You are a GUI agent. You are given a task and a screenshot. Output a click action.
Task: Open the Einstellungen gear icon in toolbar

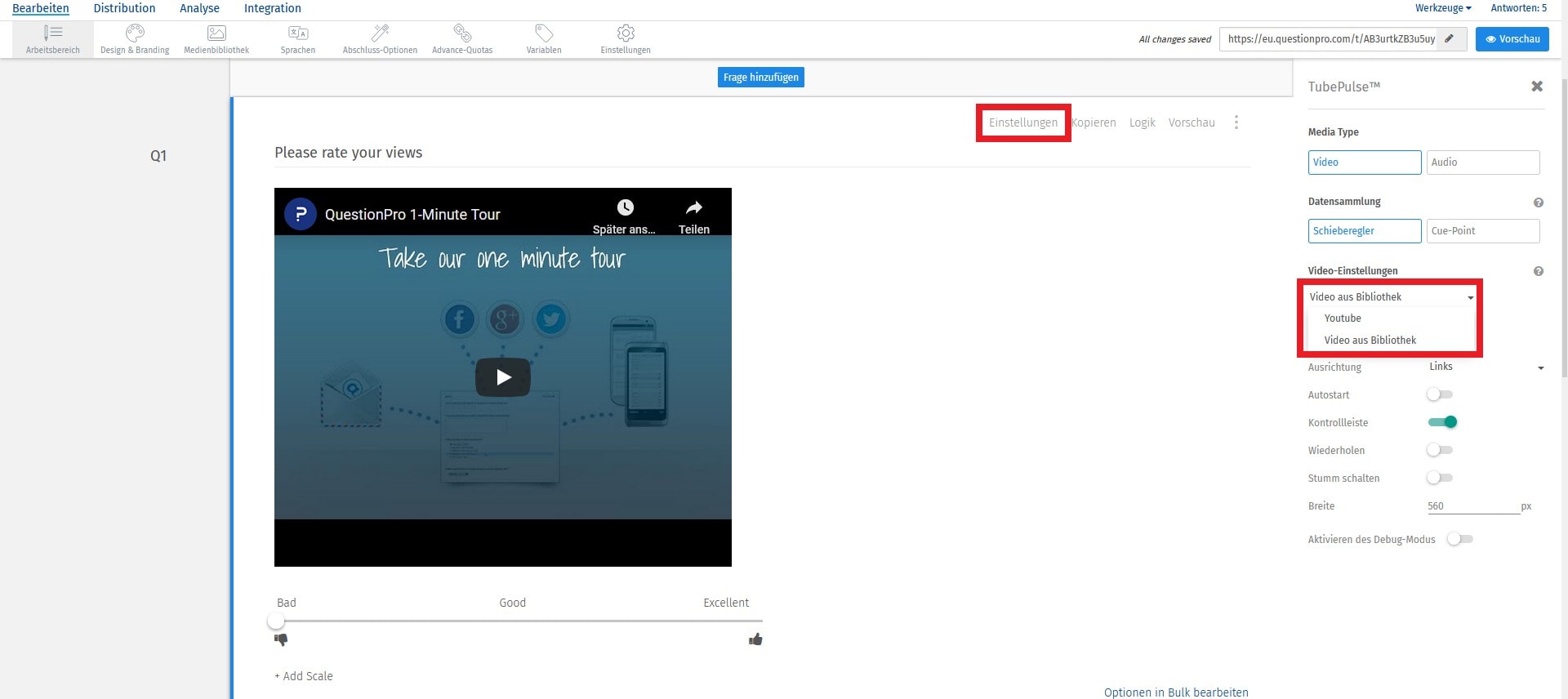(x=626, y=33)
